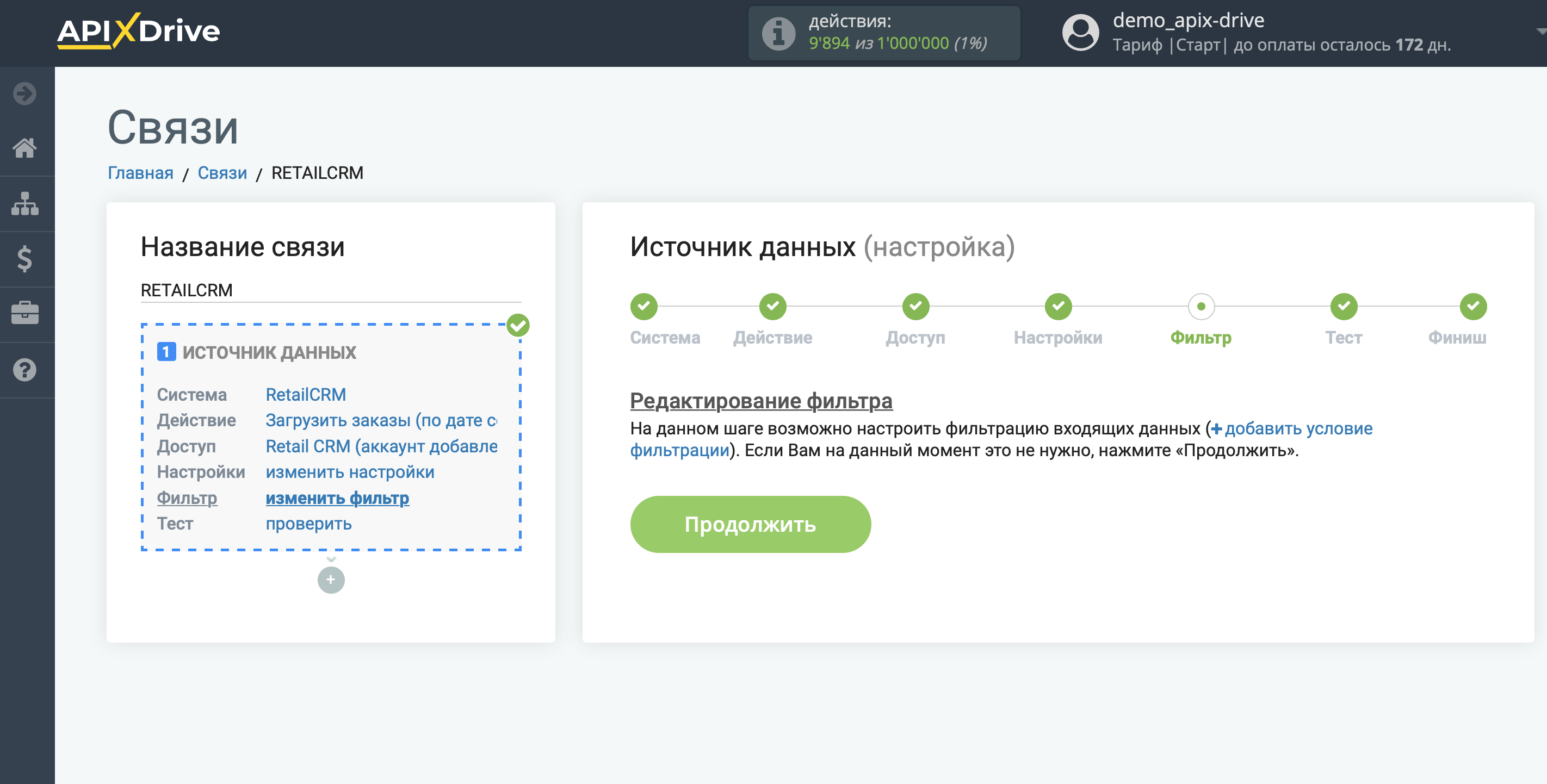Click the user avatar icon

pos(1080,33)
